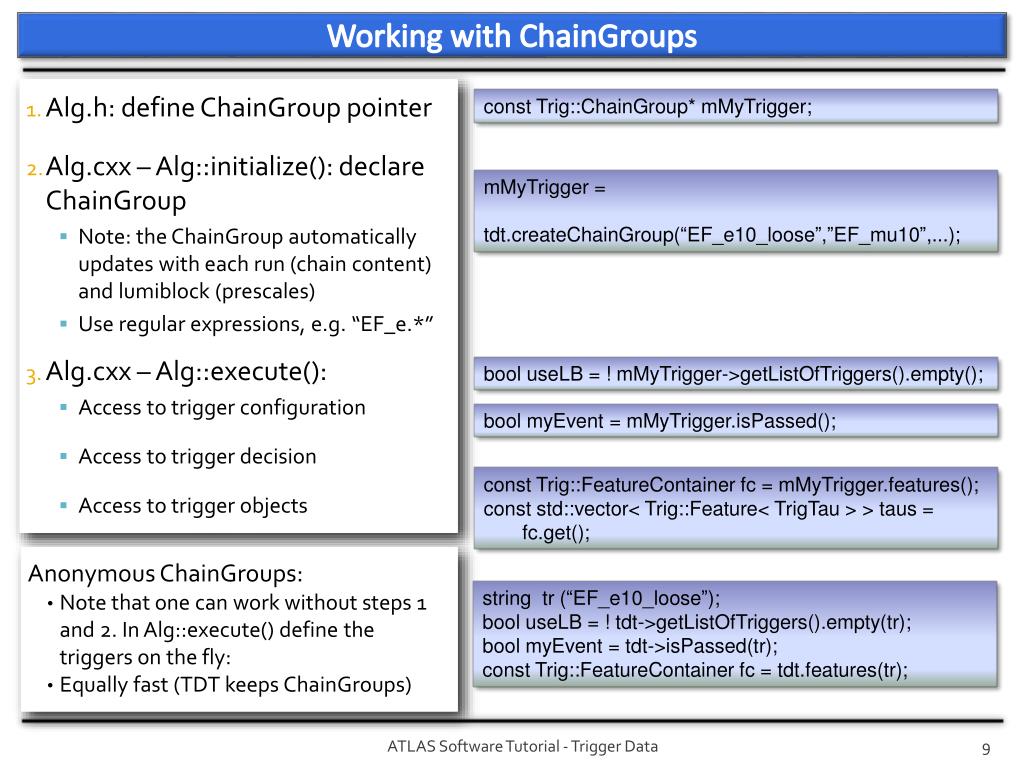
Task: Click "Equally fast (TDT keeps ChainGroups)" bullet
Action: pyautogui.click(x=235, y=684)
